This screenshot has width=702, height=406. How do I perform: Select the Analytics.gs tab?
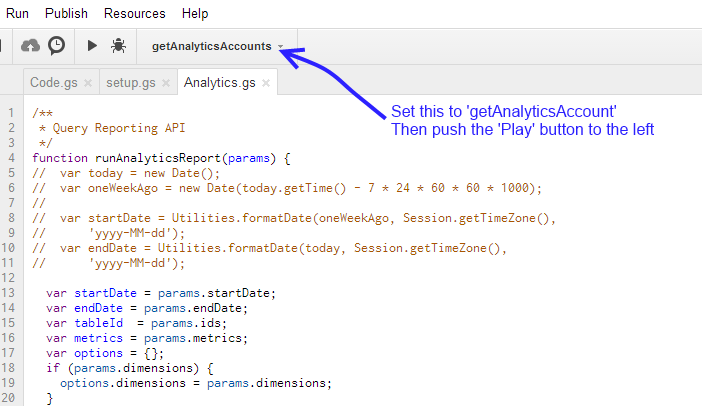coord(219,82)
